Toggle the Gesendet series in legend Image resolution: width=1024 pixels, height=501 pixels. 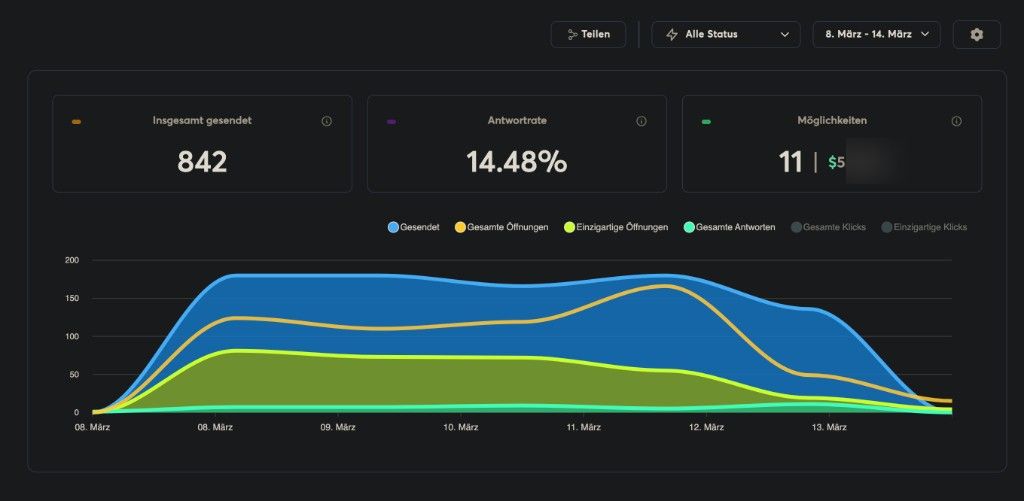[413, 227]
